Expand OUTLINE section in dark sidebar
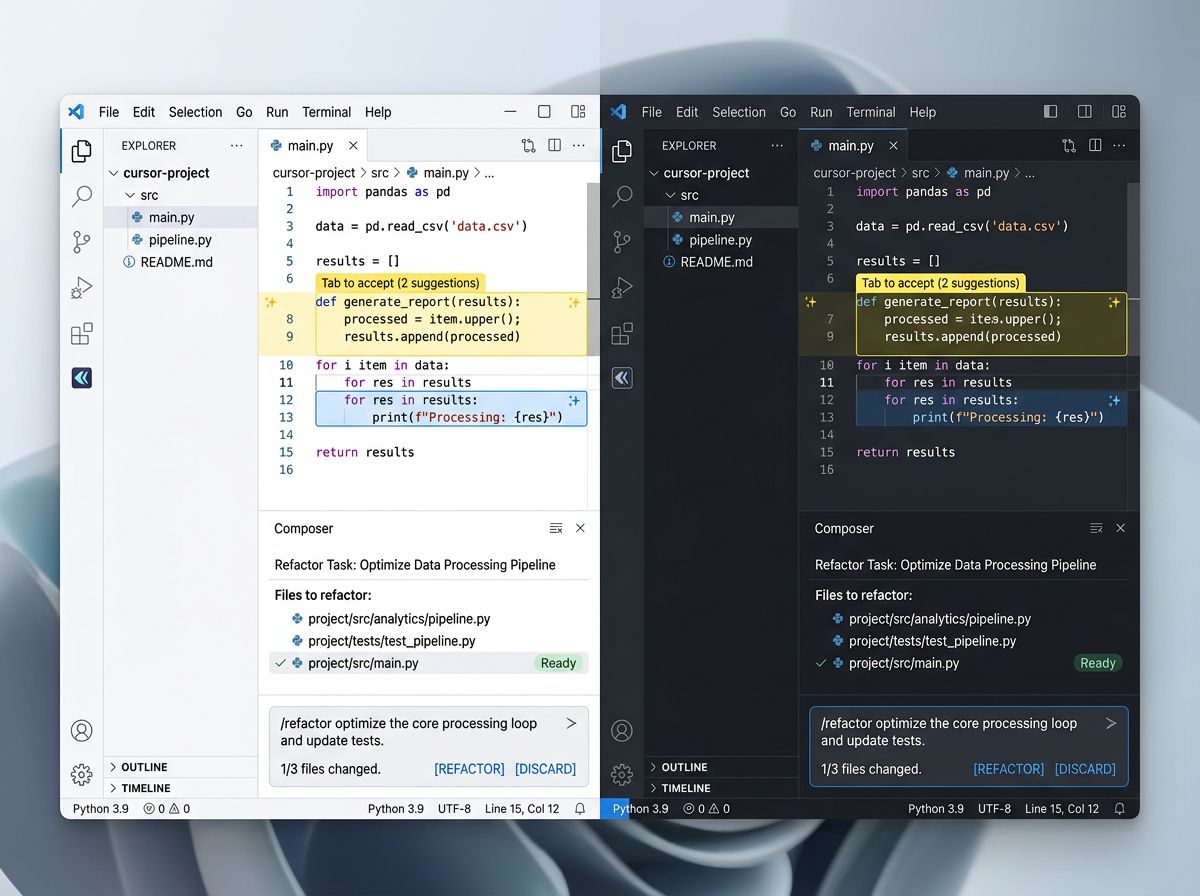 [x=653, y=767]
